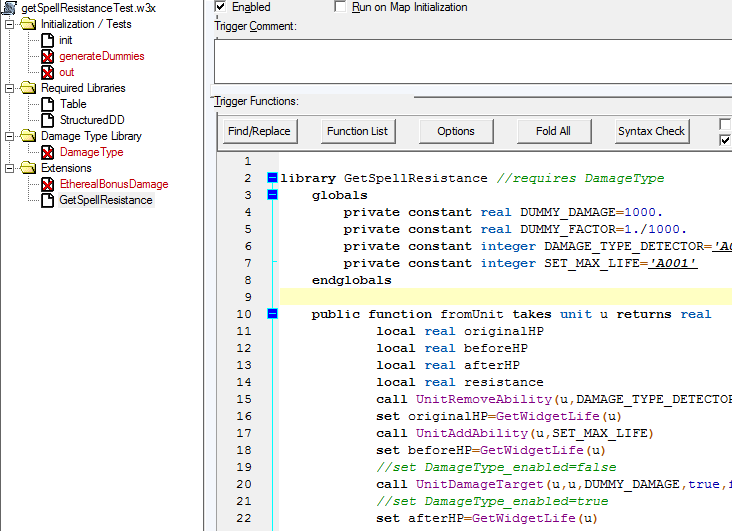Click the Fold All button

[x=554, y=131]
